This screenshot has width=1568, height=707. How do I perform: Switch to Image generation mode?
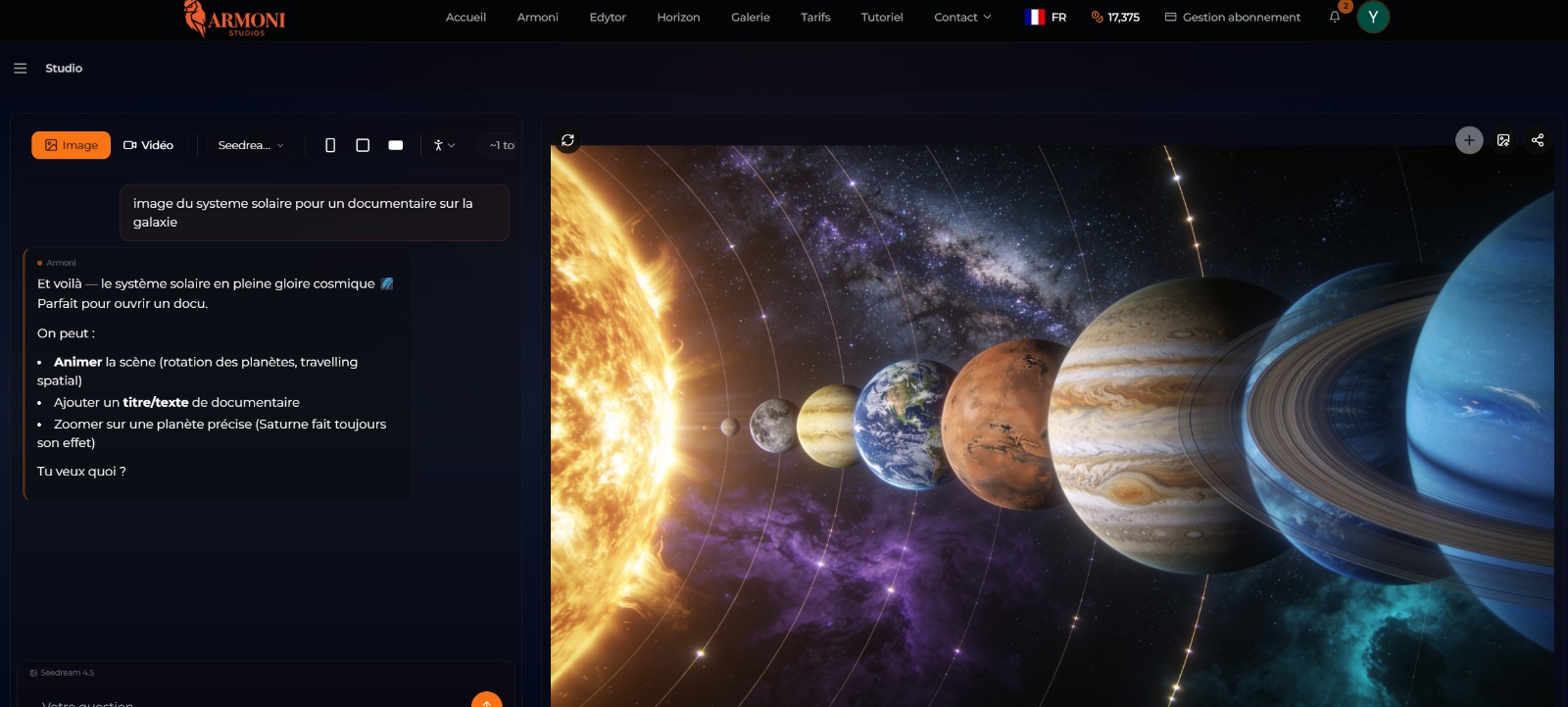(x=71, y=145)
